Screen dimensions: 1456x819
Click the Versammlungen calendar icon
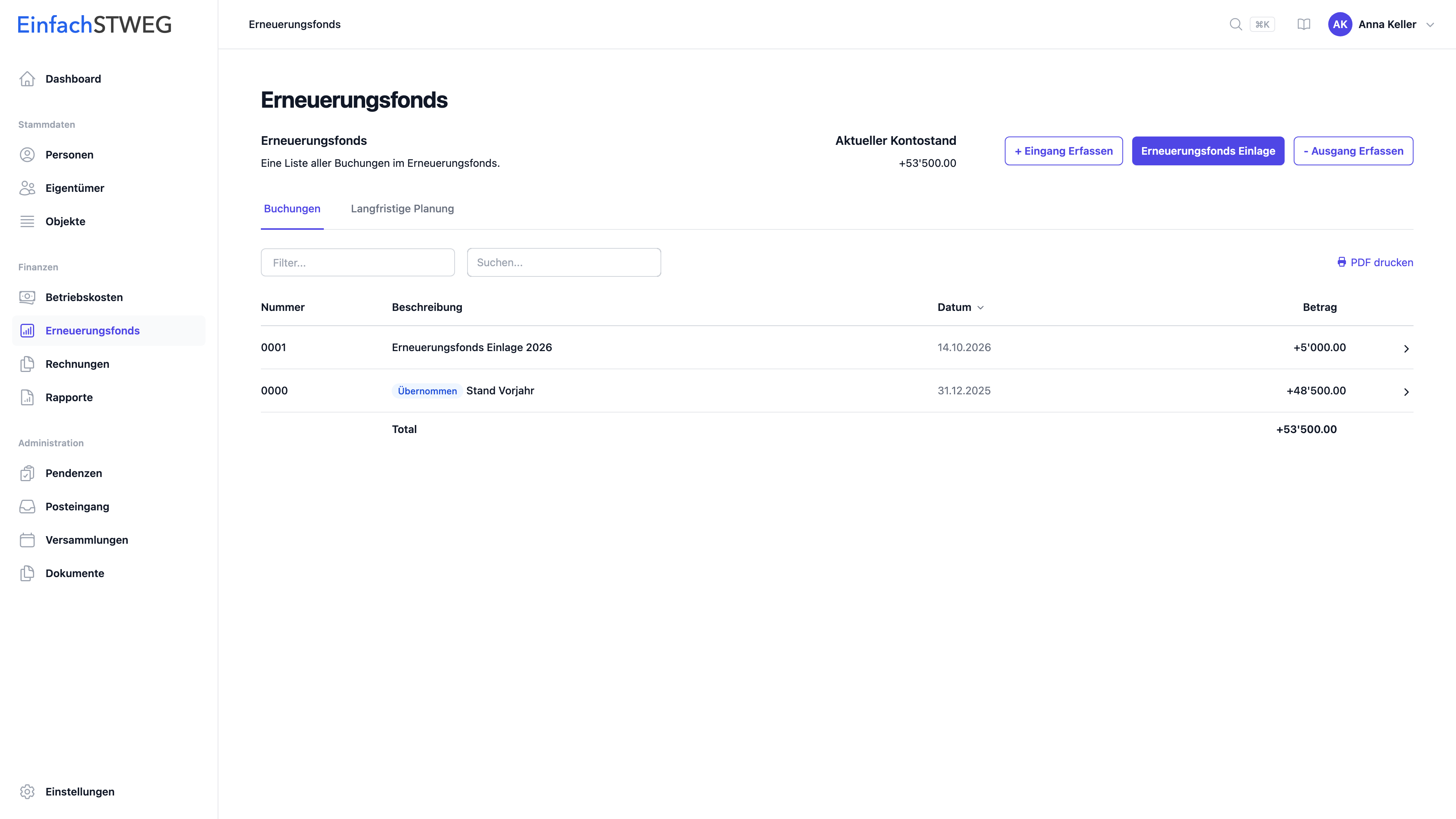point(27,540)
